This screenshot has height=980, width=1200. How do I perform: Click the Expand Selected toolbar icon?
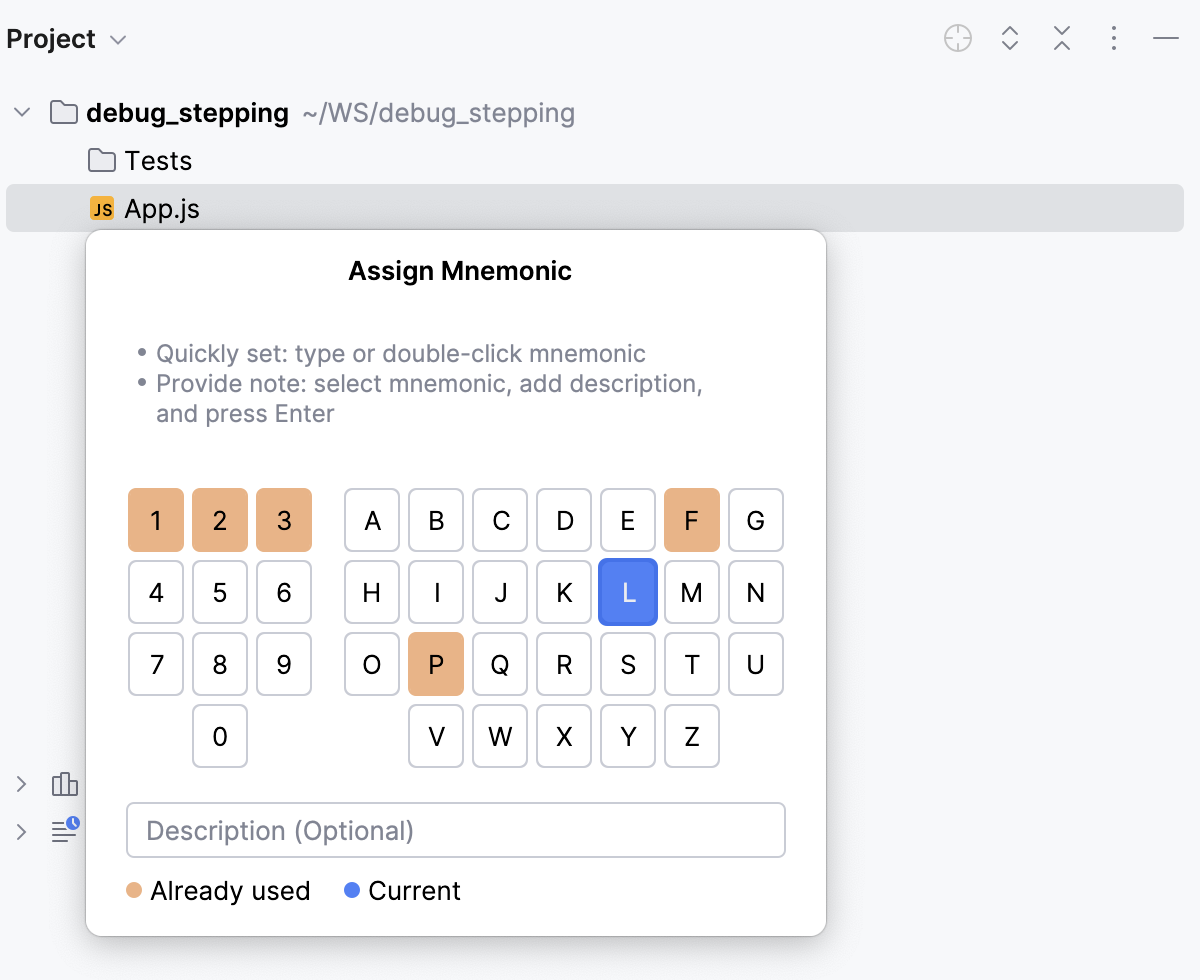point(1010,39)
